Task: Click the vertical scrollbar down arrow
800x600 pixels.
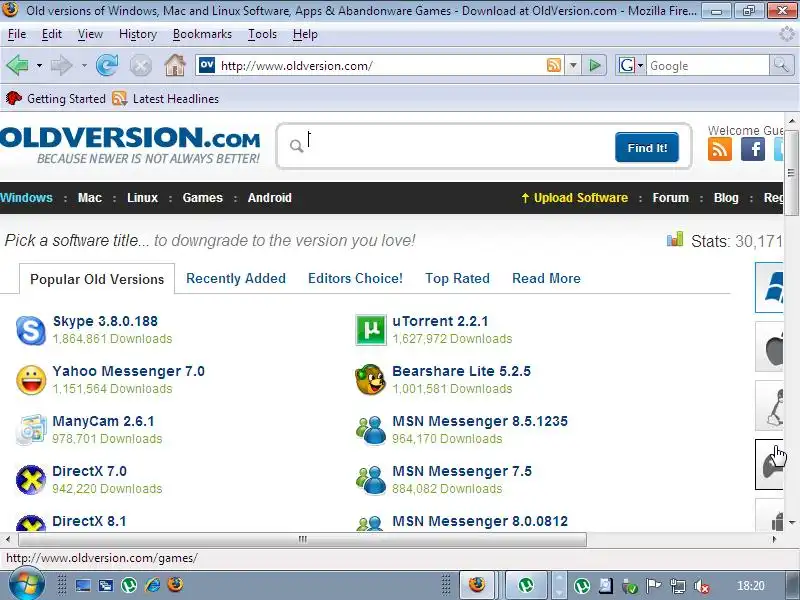Action: [x=792, y=522]
